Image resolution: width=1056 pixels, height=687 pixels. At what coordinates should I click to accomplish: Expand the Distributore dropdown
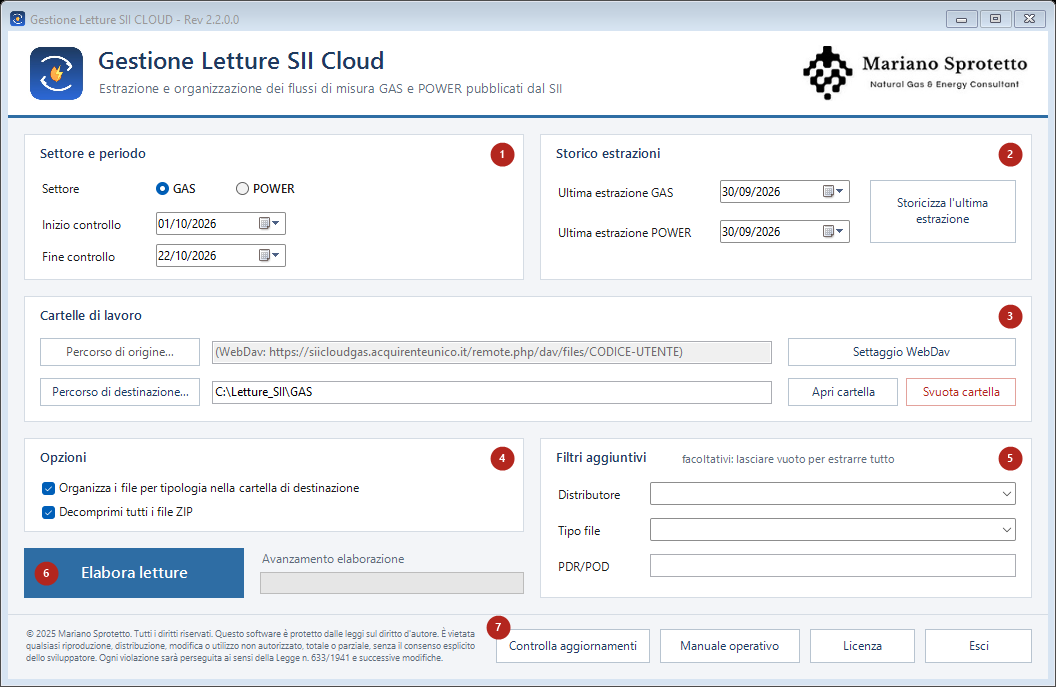click(1007, 494)
